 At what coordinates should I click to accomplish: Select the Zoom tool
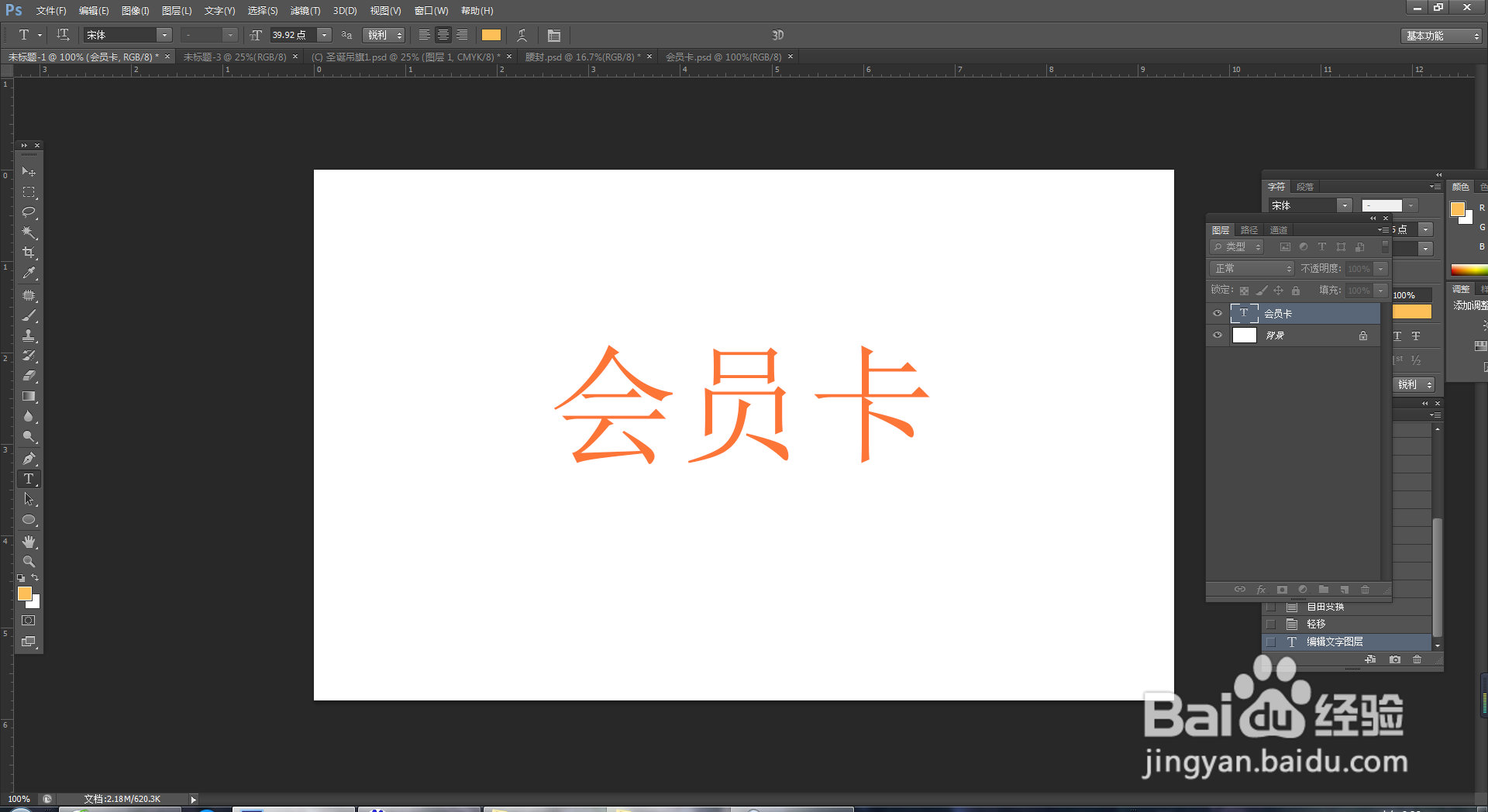point(29,561)
